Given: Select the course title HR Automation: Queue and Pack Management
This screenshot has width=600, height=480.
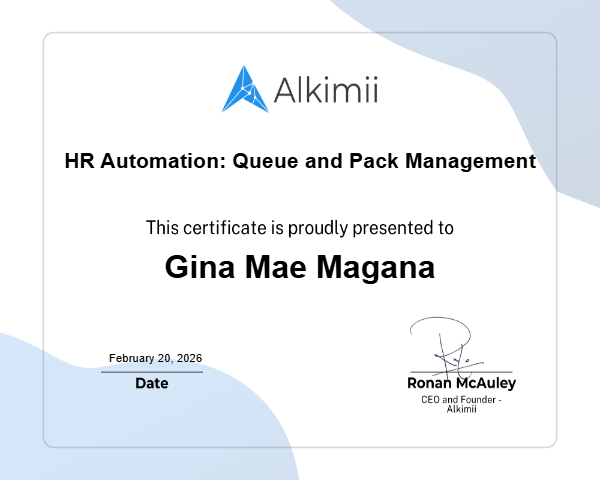Looking at the screenshot, I should 300,161.
